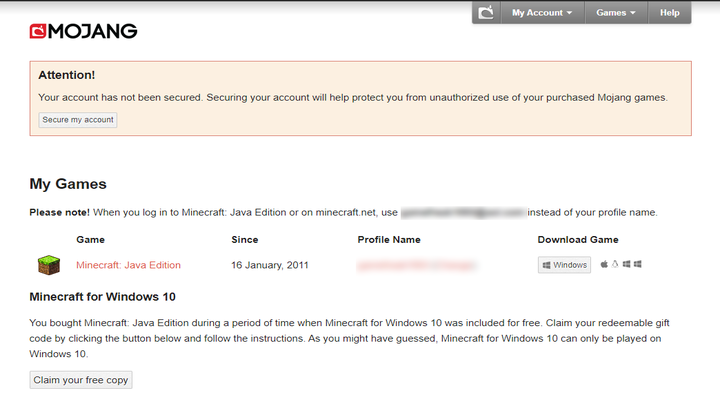
Task: Download the Linux version via the penguin icon
Action: 614,265
